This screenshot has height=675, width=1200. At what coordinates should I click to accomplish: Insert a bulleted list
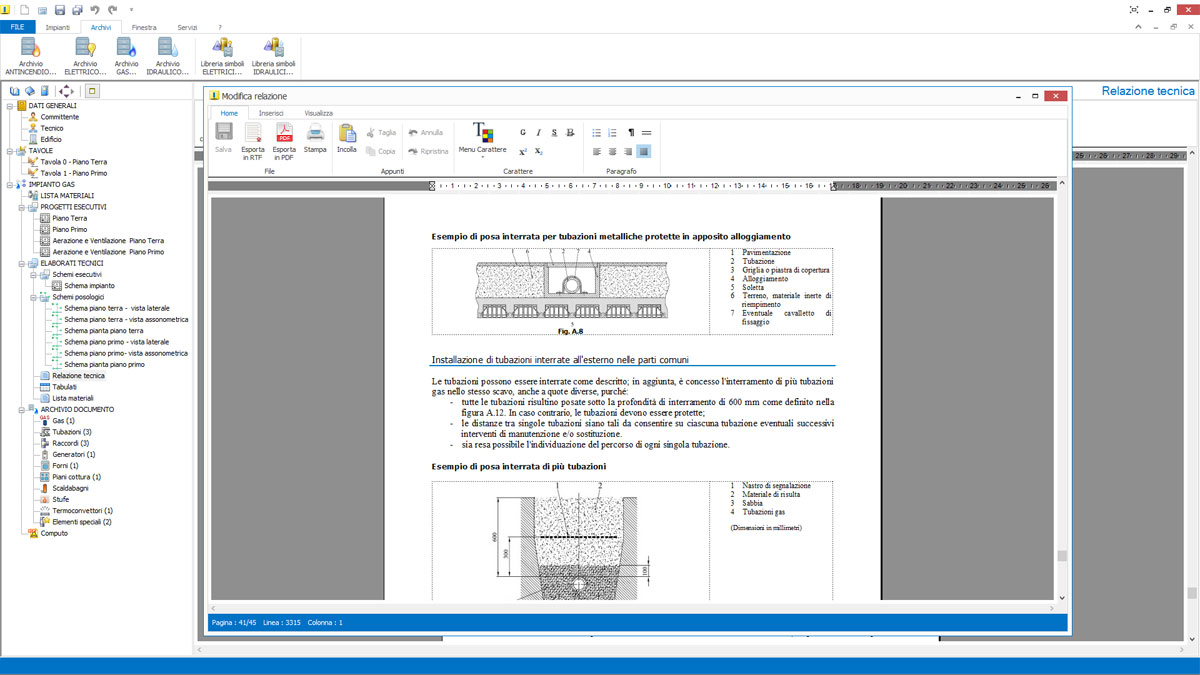tap(597, 132)
